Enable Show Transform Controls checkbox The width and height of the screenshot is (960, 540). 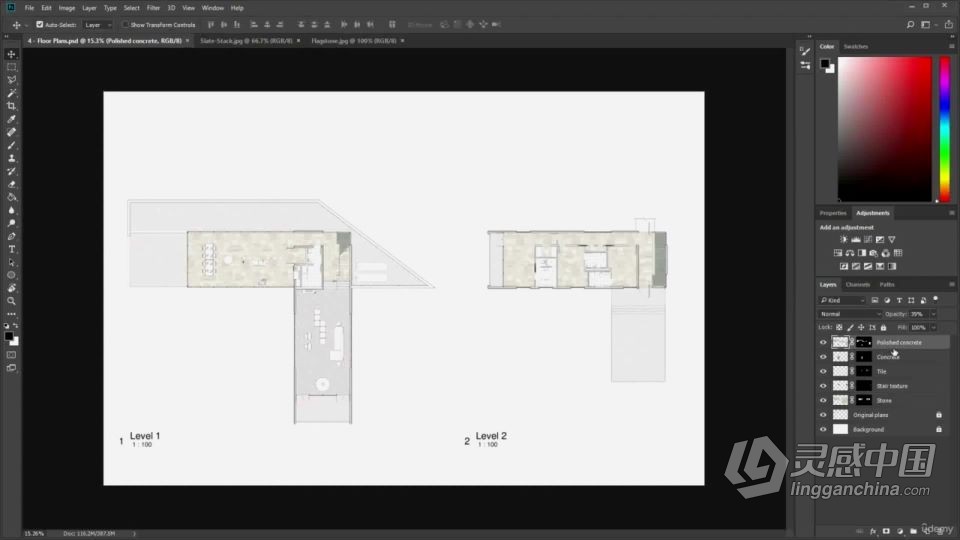click(126, 24)
